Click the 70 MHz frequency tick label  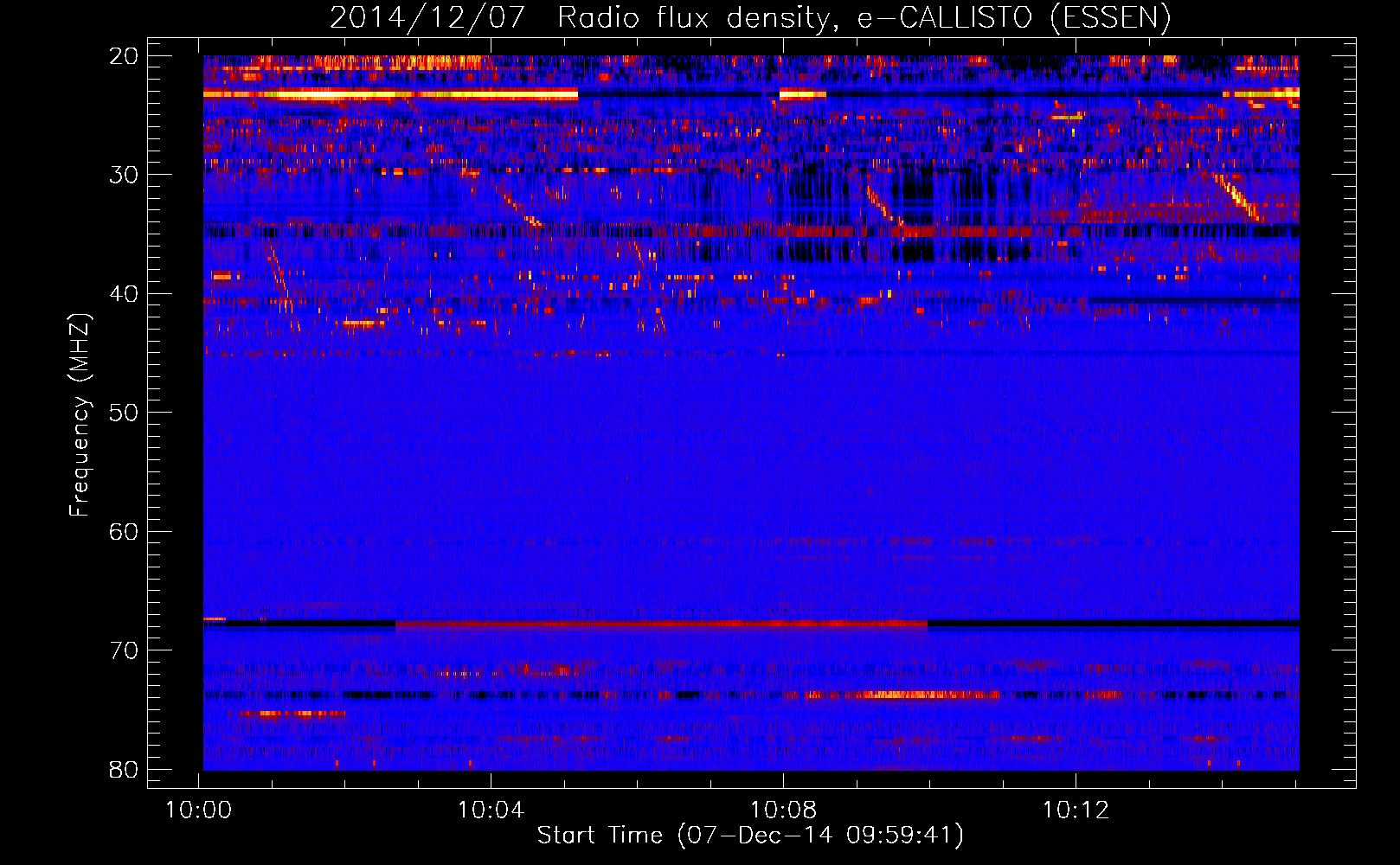point(124,650)
